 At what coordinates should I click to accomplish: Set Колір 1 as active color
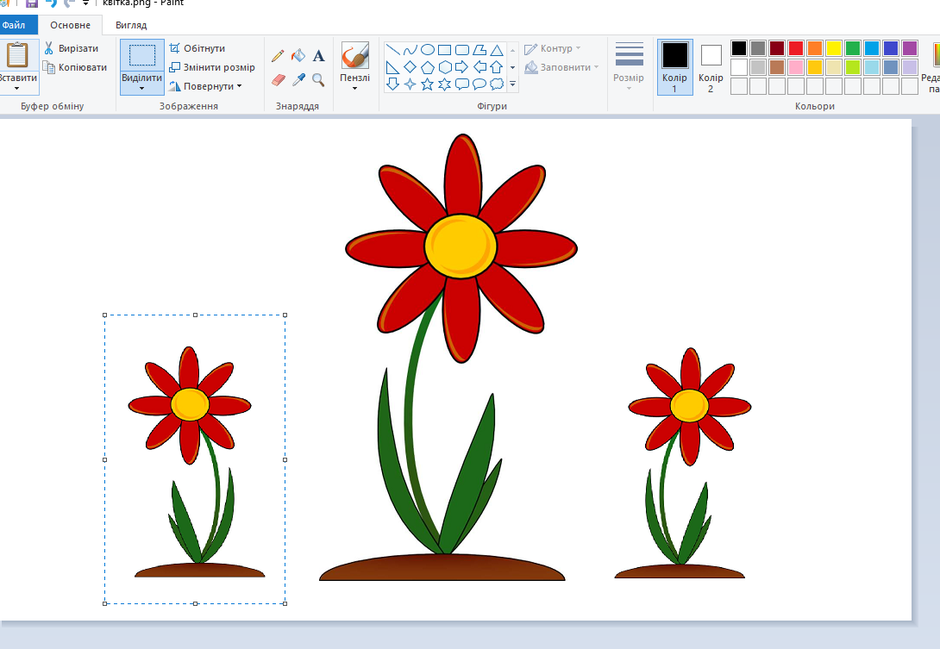tap(674, 67)
